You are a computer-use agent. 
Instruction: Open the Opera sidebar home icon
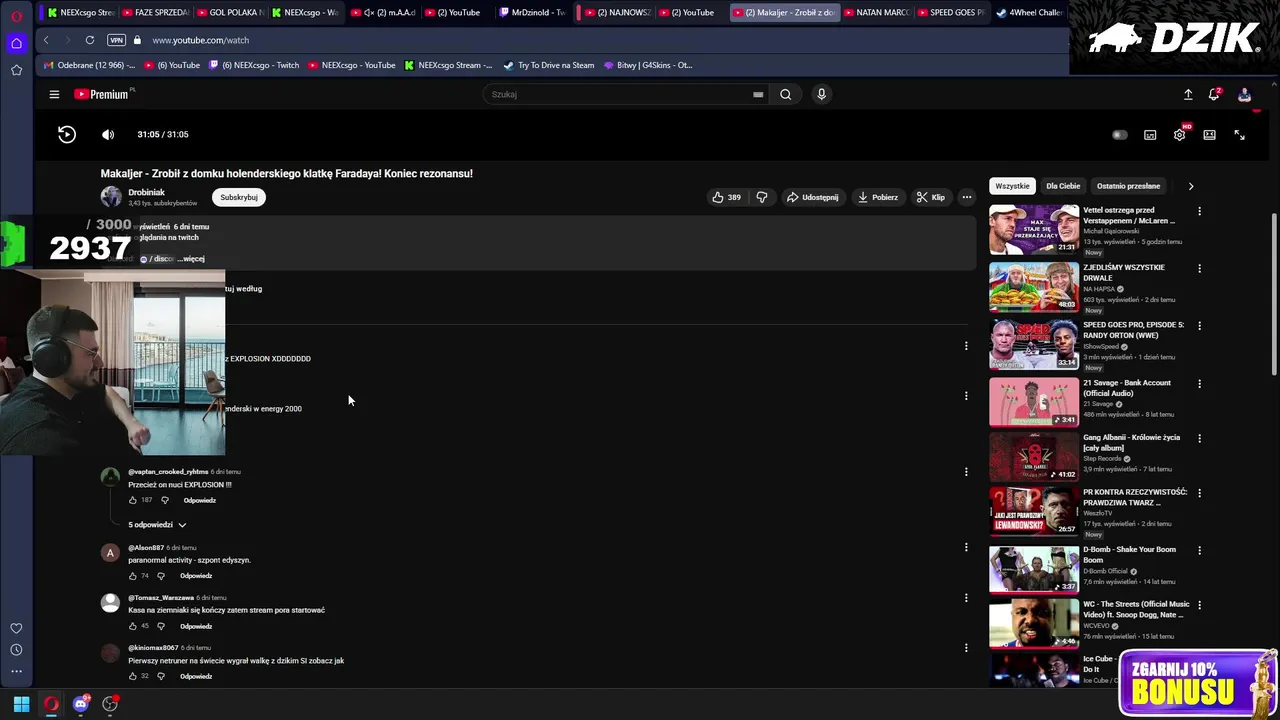[x=16, y=43]
